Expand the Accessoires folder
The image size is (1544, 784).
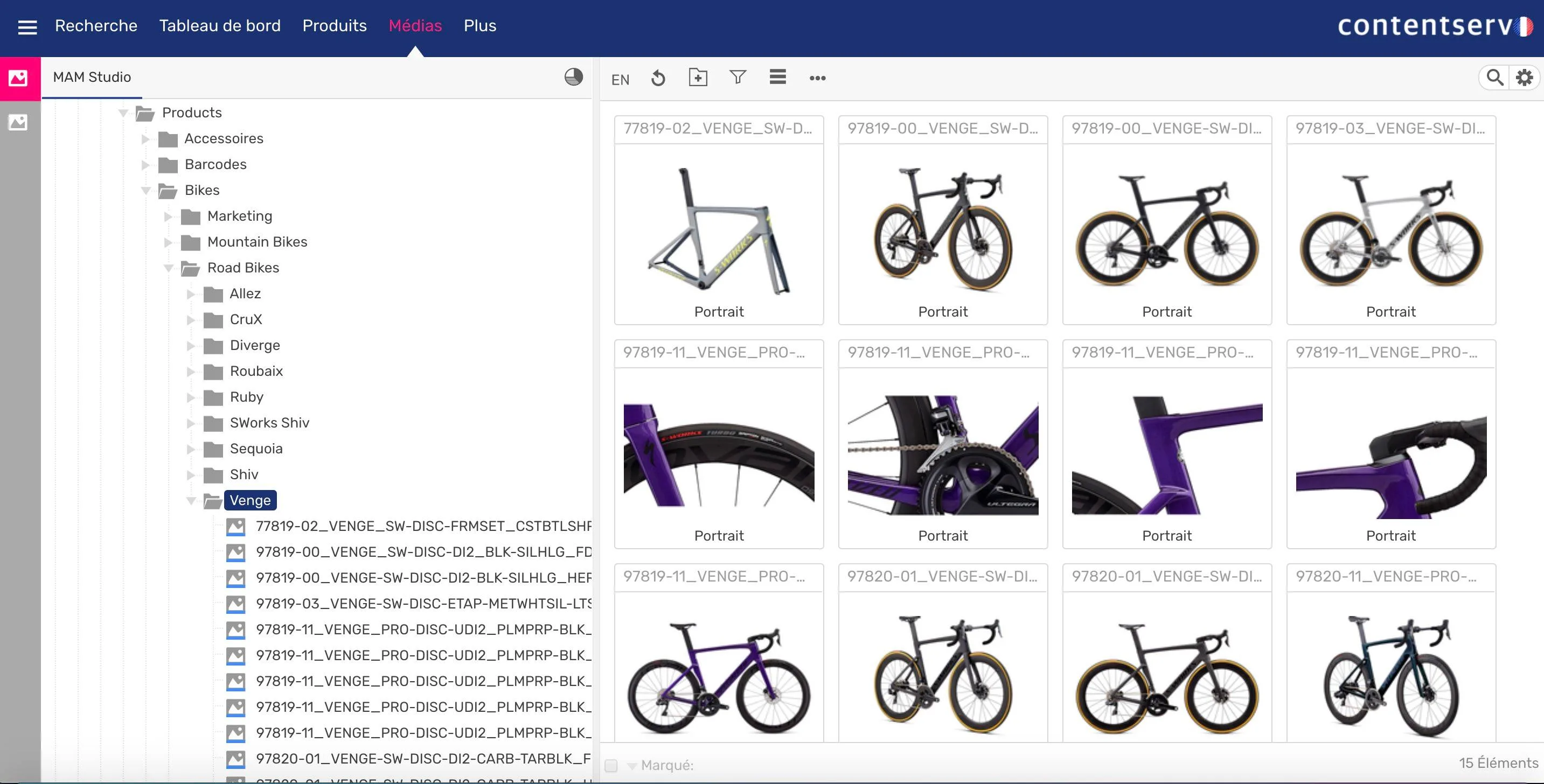[x=145, y=139]
